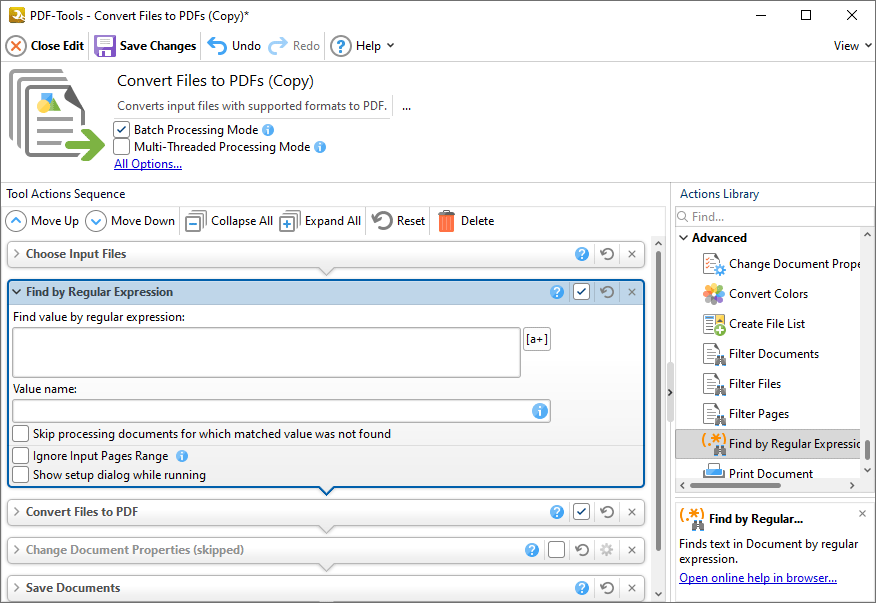The image size is (876, 603).
Task: Click the Move Up button
Action: coord(42,221)
